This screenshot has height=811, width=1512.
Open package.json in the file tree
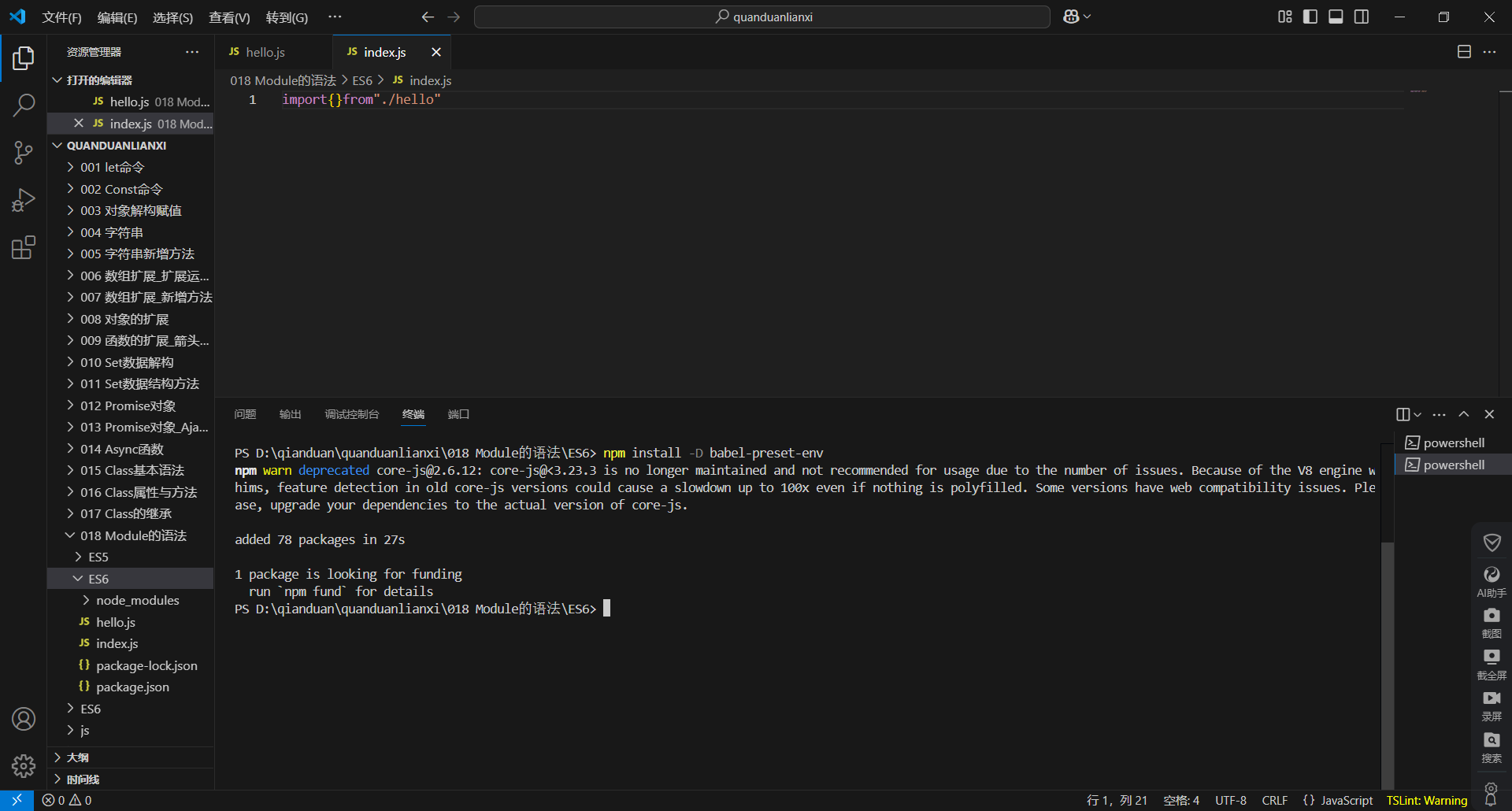point(132,687)
